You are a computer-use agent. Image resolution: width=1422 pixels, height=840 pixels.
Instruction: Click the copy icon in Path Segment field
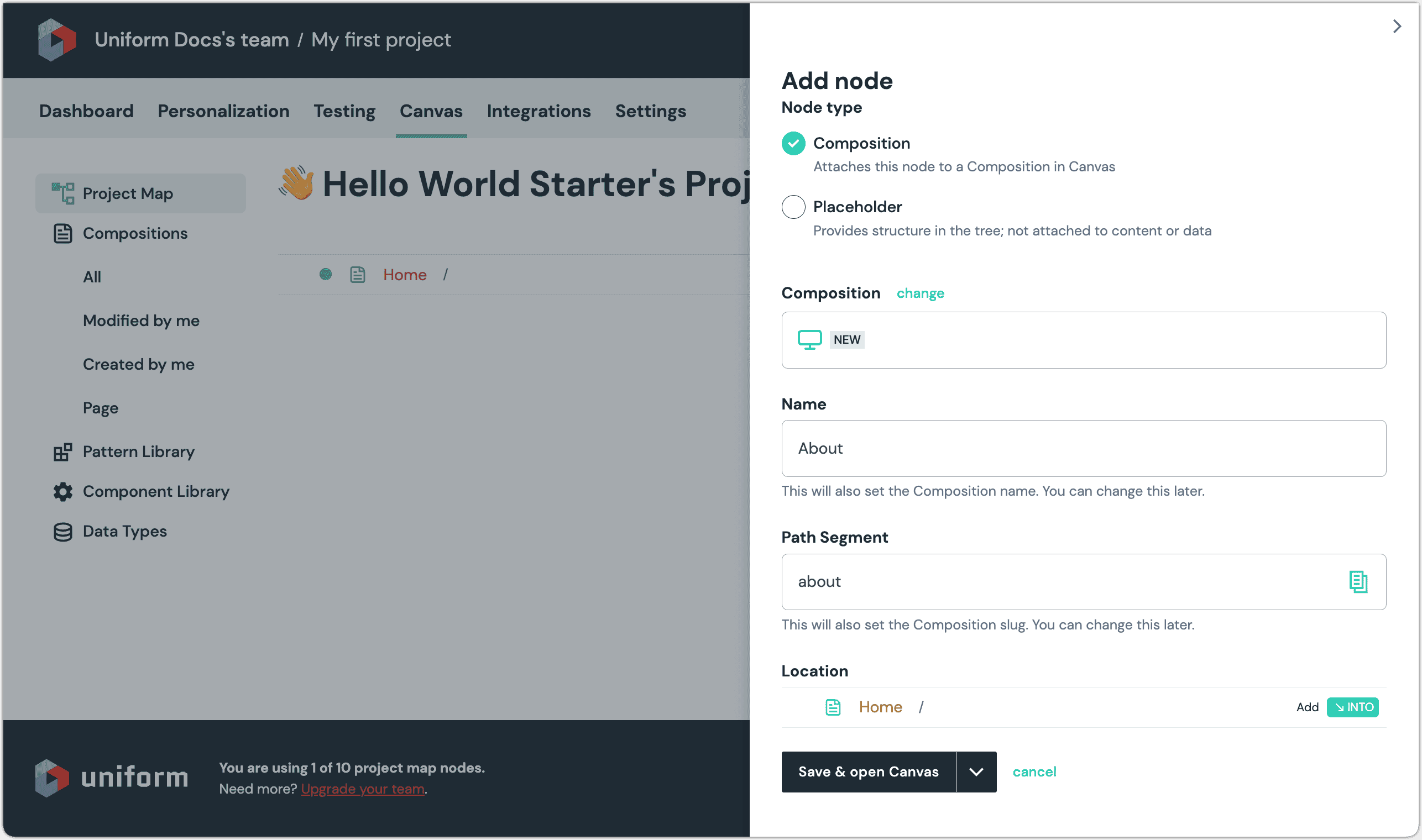(x=1357, y=581)
